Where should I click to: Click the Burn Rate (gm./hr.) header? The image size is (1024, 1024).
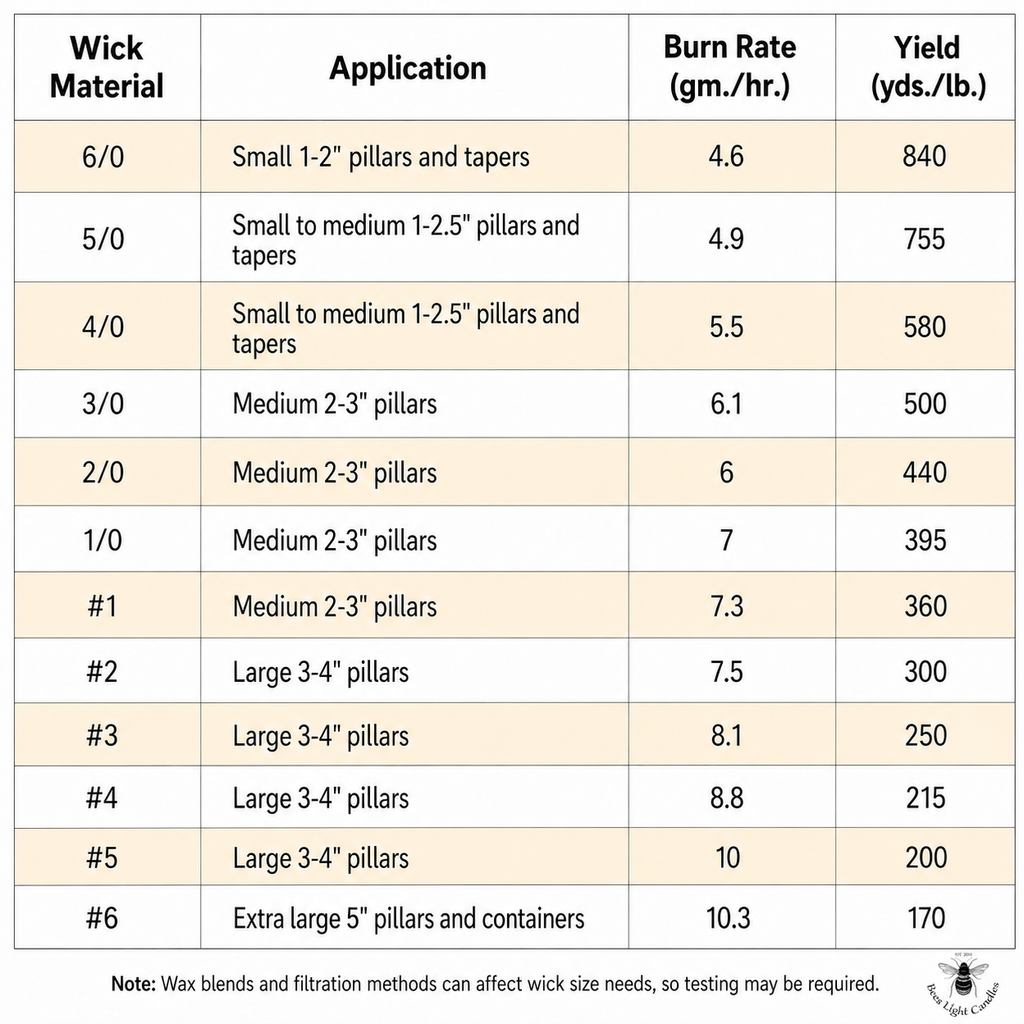click(x=730, y=67)
